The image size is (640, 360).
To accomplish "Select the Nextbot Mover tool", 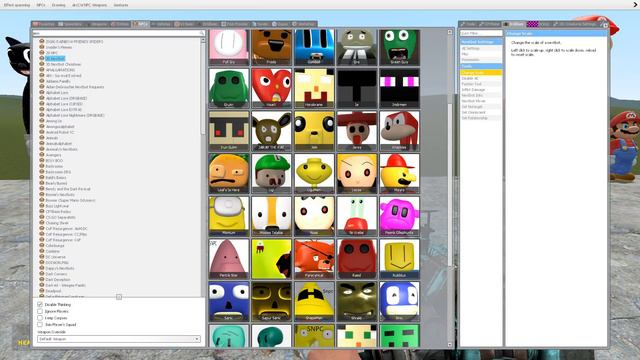I will click(481, 101).
